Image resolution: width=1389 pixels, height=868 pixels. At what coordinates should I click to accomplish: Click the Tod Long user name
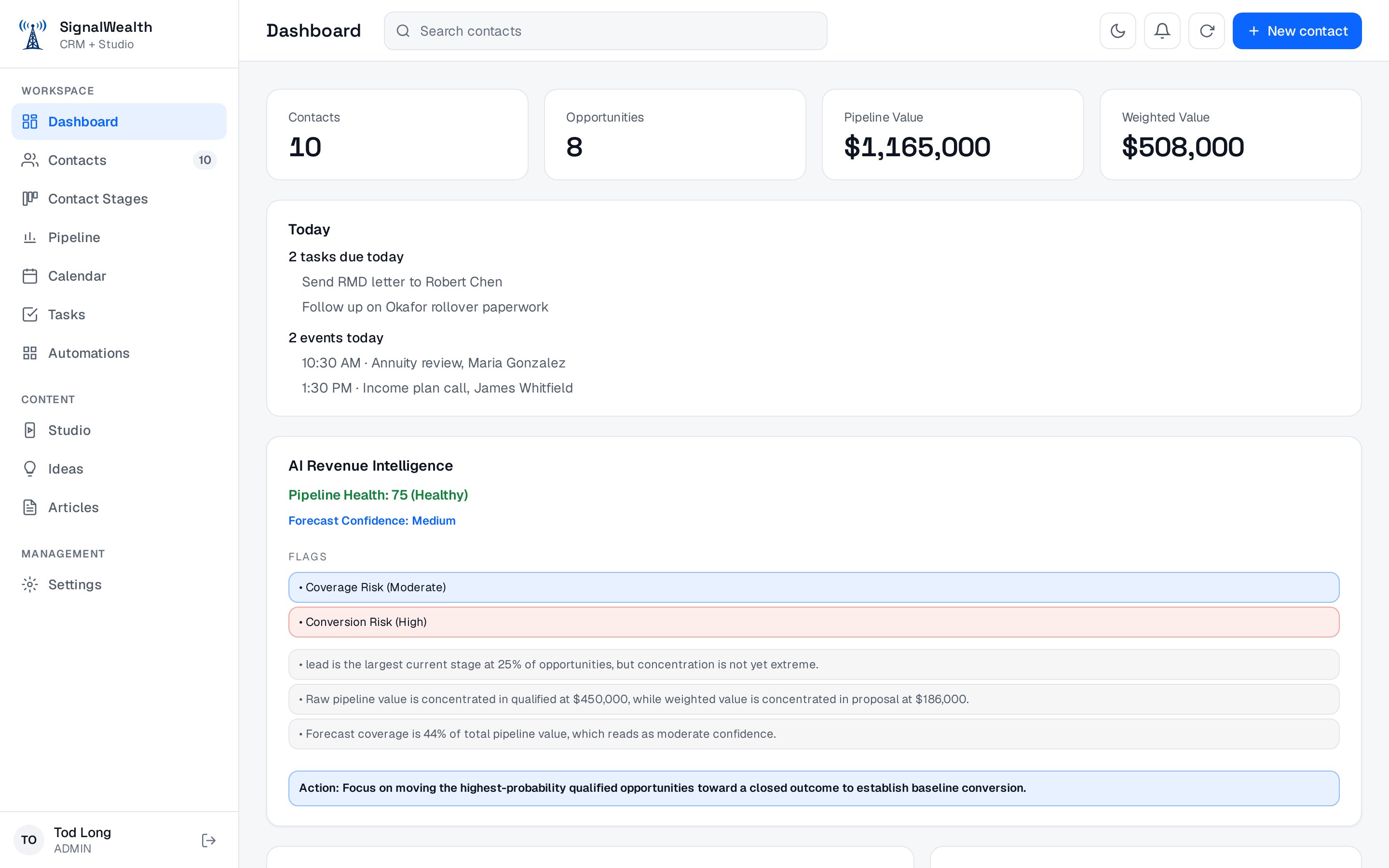pyautogui.click(x=82, y=832)
